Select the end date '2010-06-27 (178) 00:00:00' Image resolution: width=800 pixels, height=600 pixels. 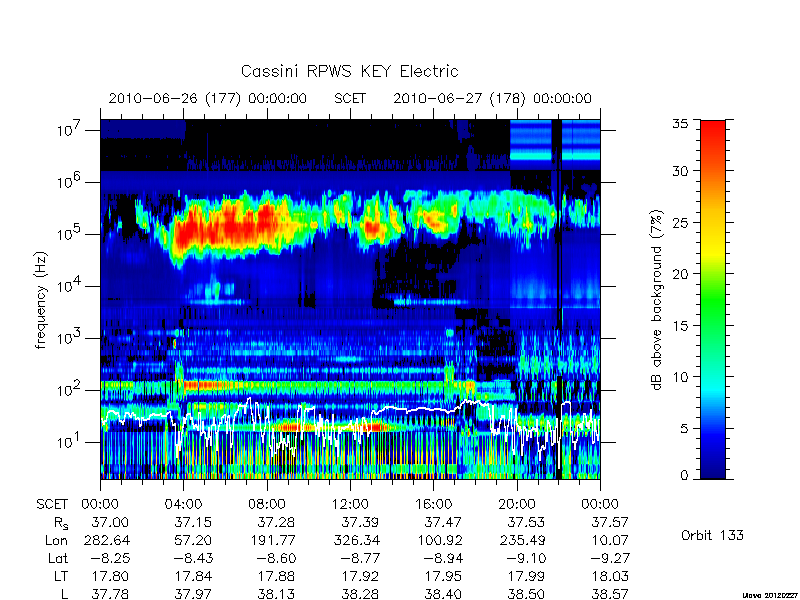click(492, 98)
